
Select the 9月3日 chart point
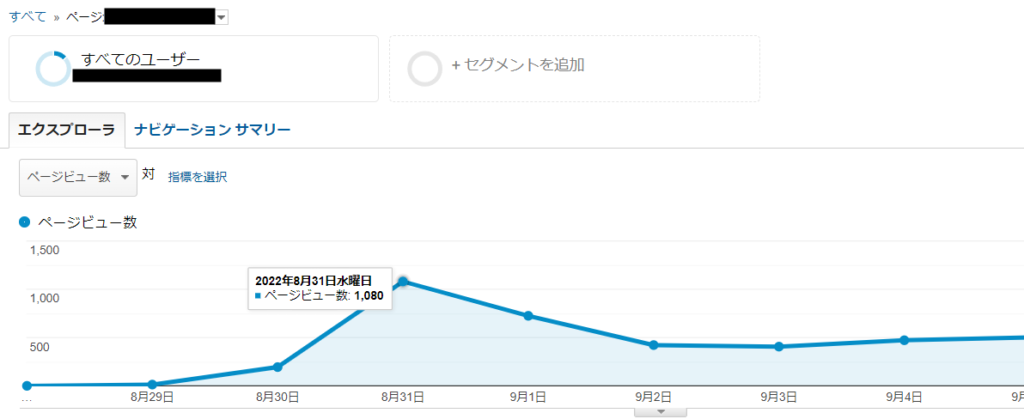(x=778, y=347)
